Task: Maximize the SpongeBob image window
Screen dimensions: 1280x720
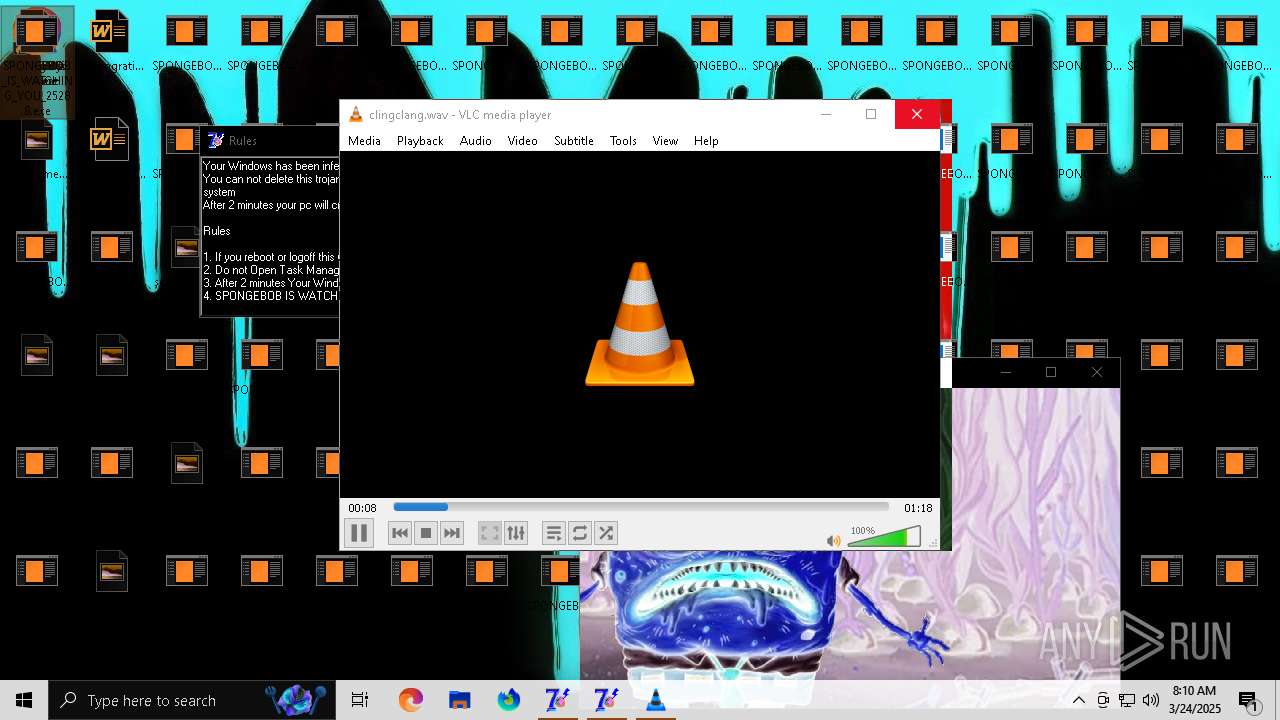Action: click(x=1051, y=372)
